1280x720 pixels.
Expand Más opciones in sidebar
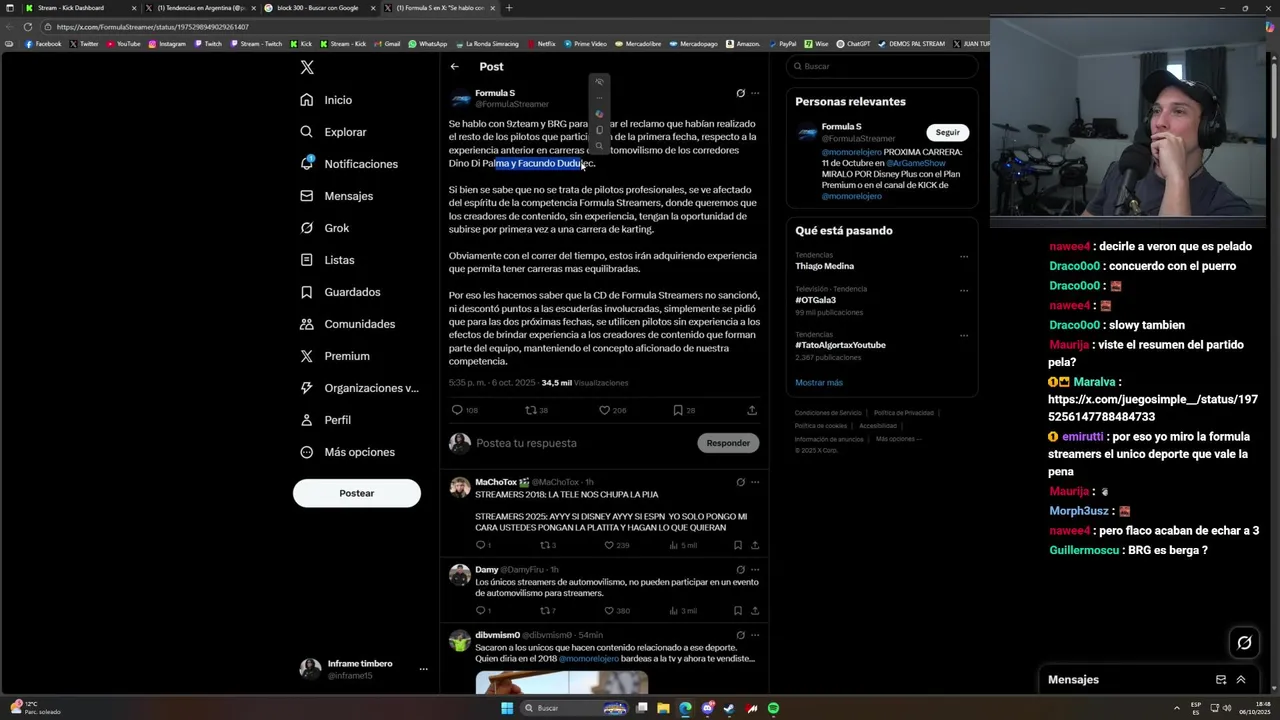point(347,452)
